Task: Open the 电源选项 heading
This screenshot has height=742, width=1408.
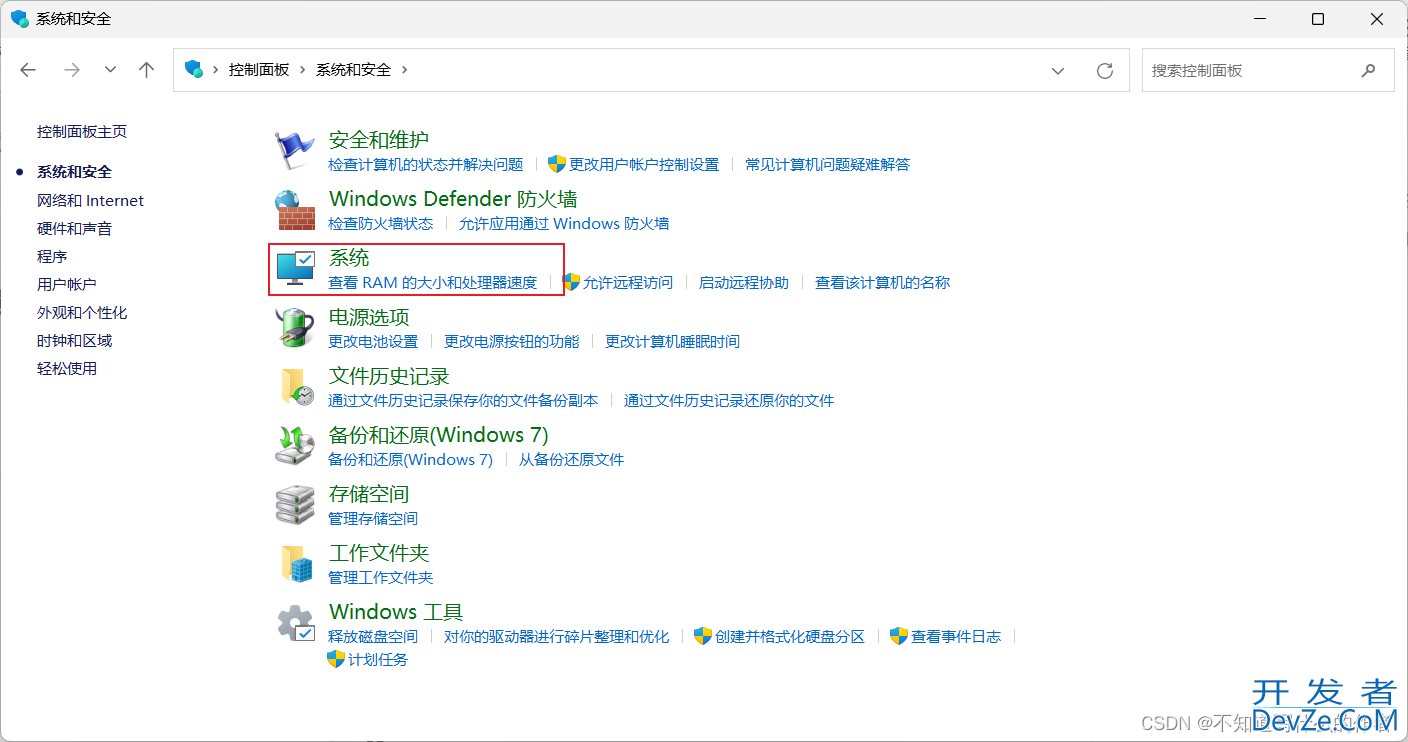Action: (x=369, y=316)
